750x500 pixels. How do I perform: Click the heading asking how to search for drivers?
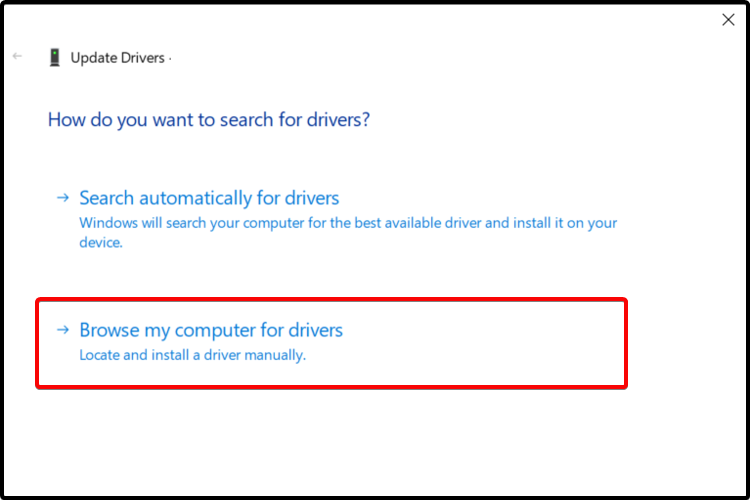(x=209, y=120)
